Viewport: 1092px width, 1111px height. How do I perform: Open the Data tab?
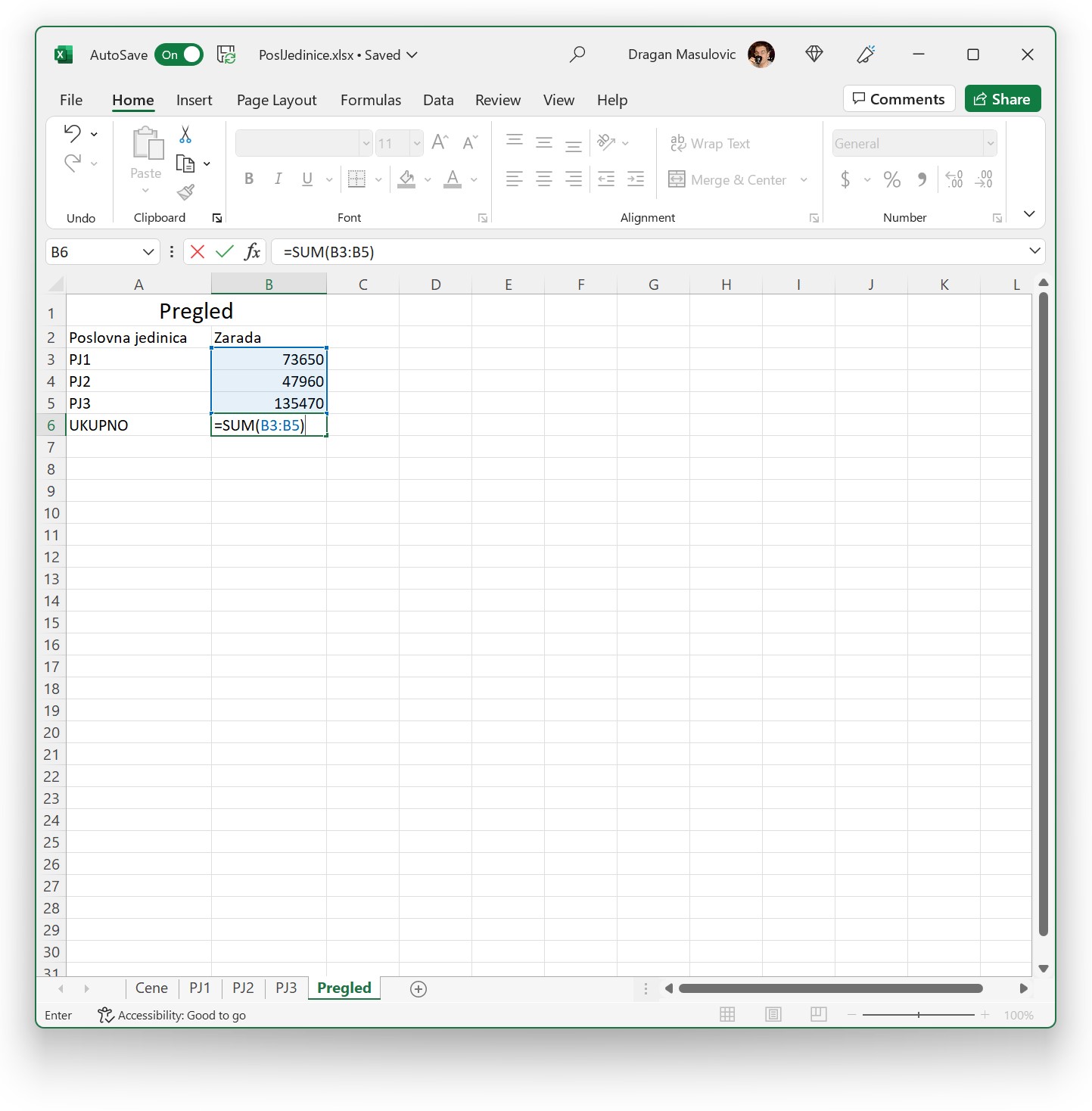point(438,100)
